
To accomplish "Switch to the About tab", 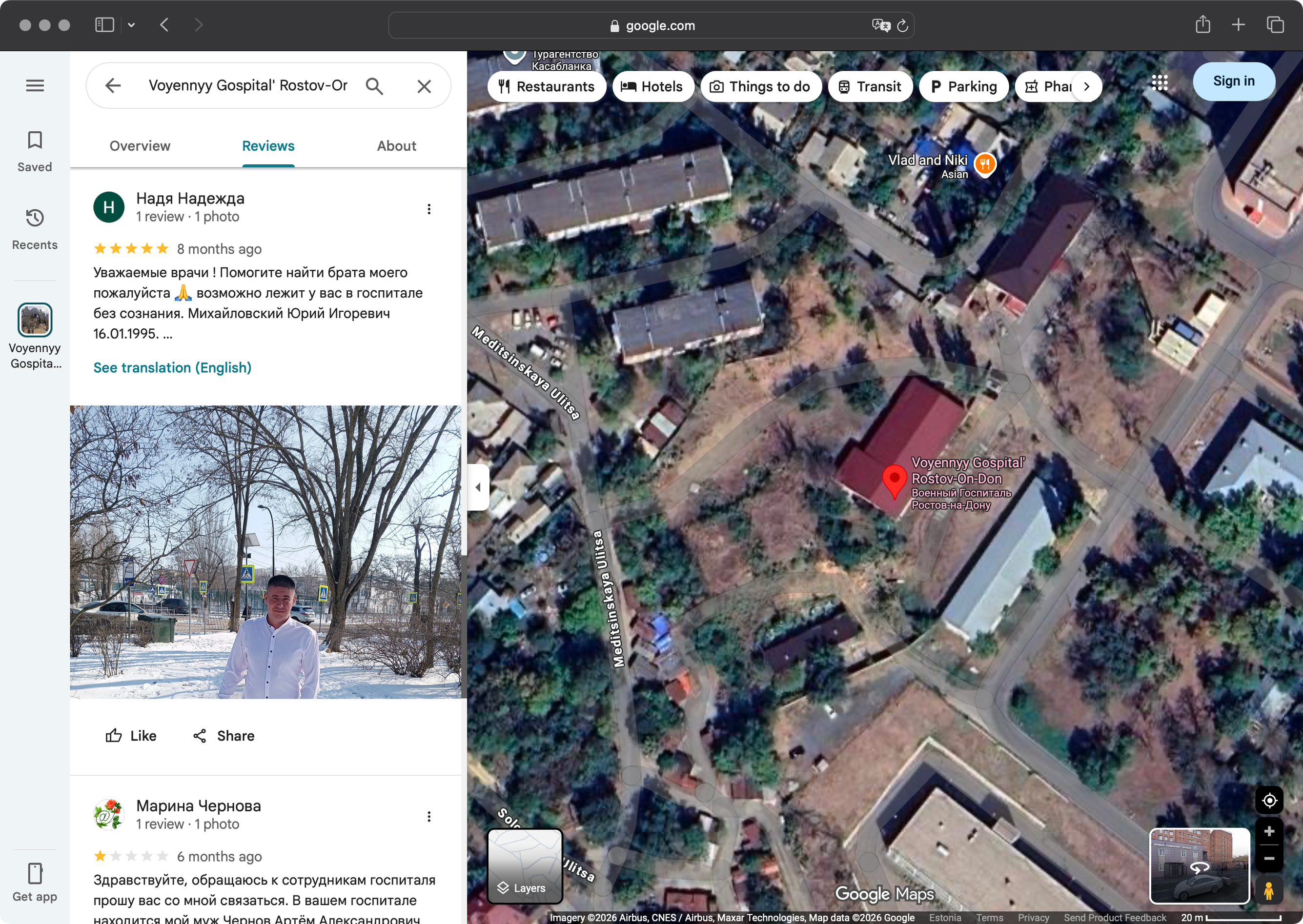I will [397, 146].
